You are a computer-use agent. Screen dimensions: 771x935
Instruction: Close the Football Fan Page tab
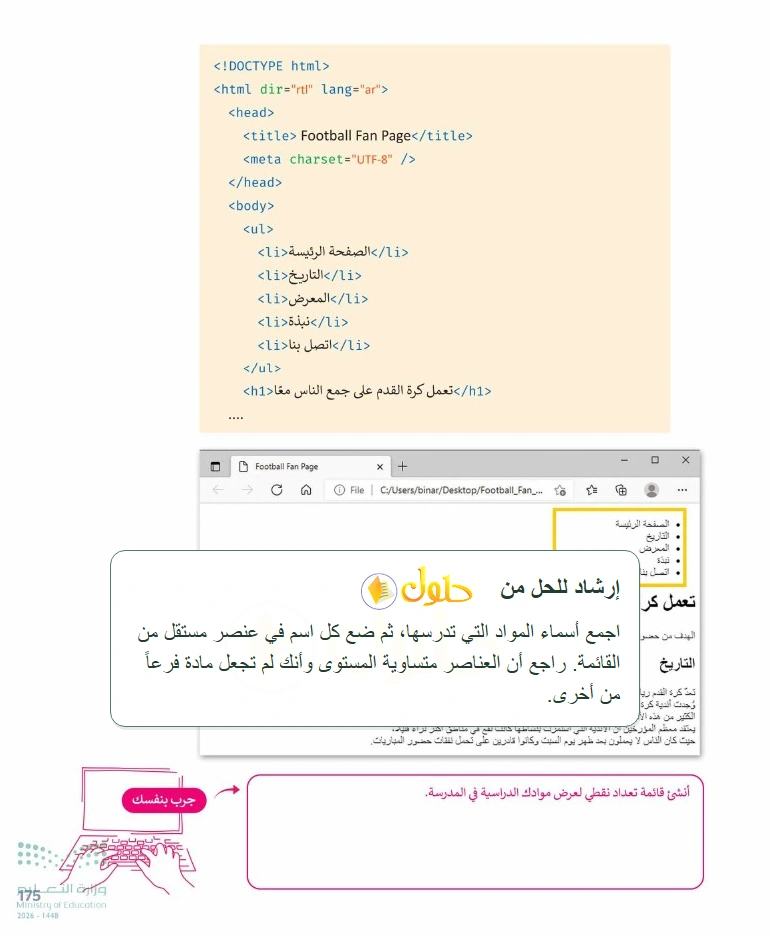point(380,467)
